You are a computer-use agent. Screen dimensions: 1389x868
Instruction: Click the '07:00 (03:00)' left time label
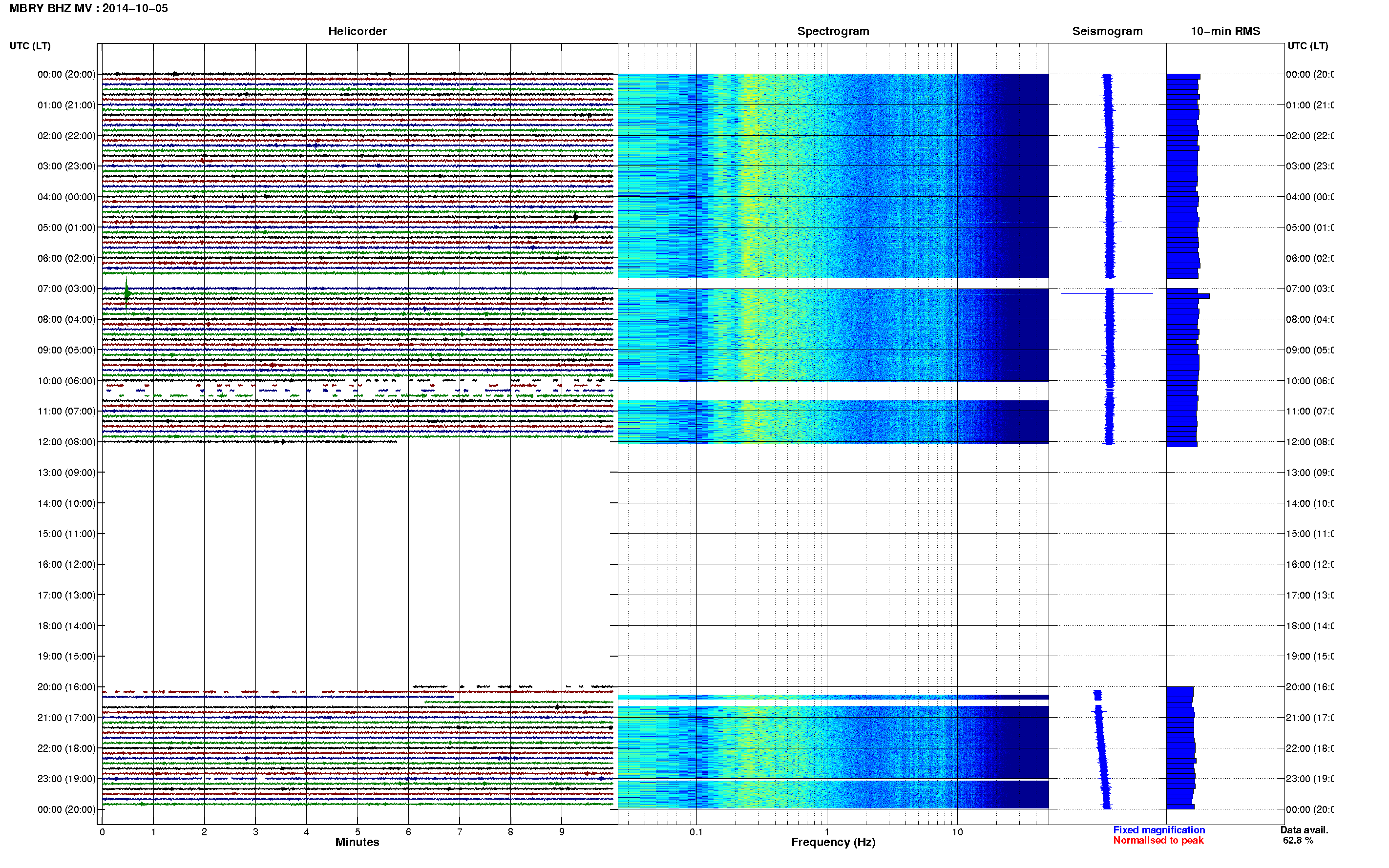coord(66,289)
